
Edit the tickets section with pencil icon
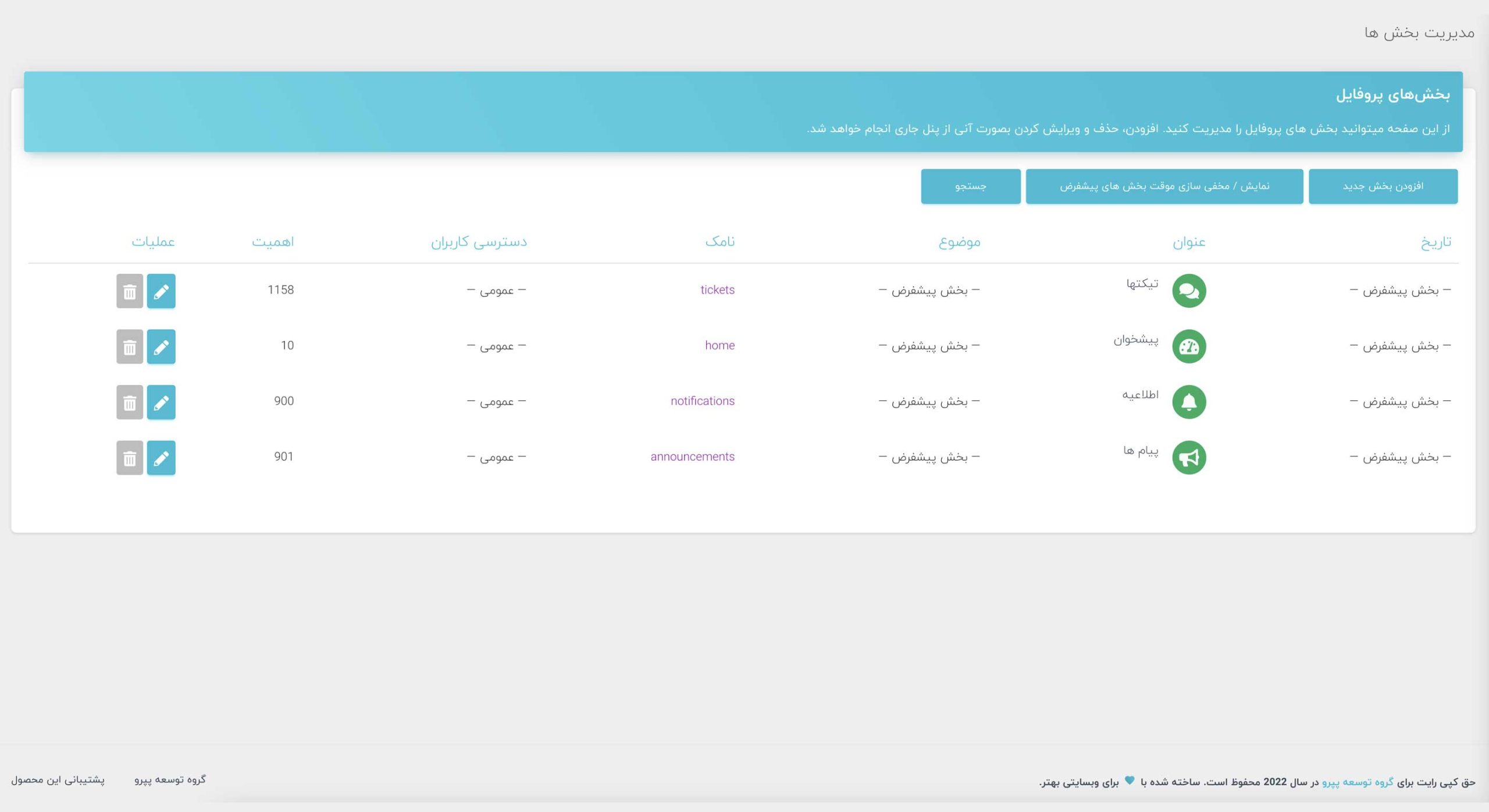161,291
